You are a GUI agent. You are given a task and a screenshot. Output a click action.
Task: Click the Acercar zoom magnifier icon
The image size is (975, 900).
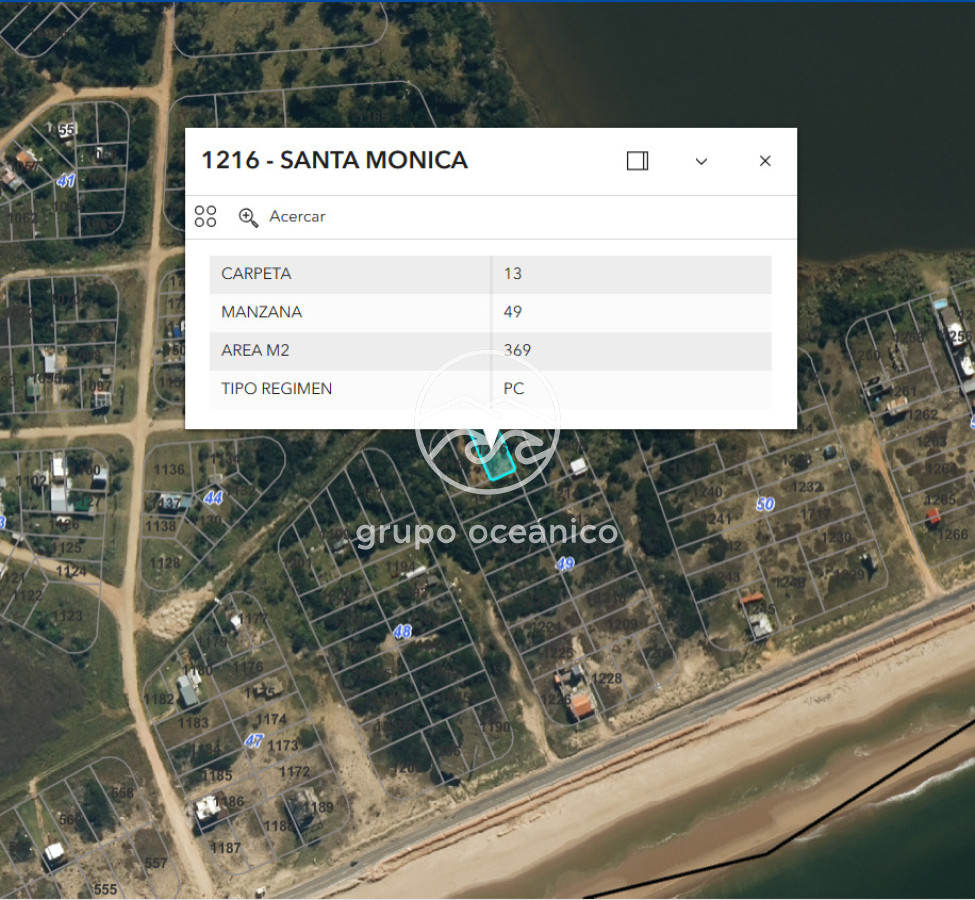coord(248,217)
